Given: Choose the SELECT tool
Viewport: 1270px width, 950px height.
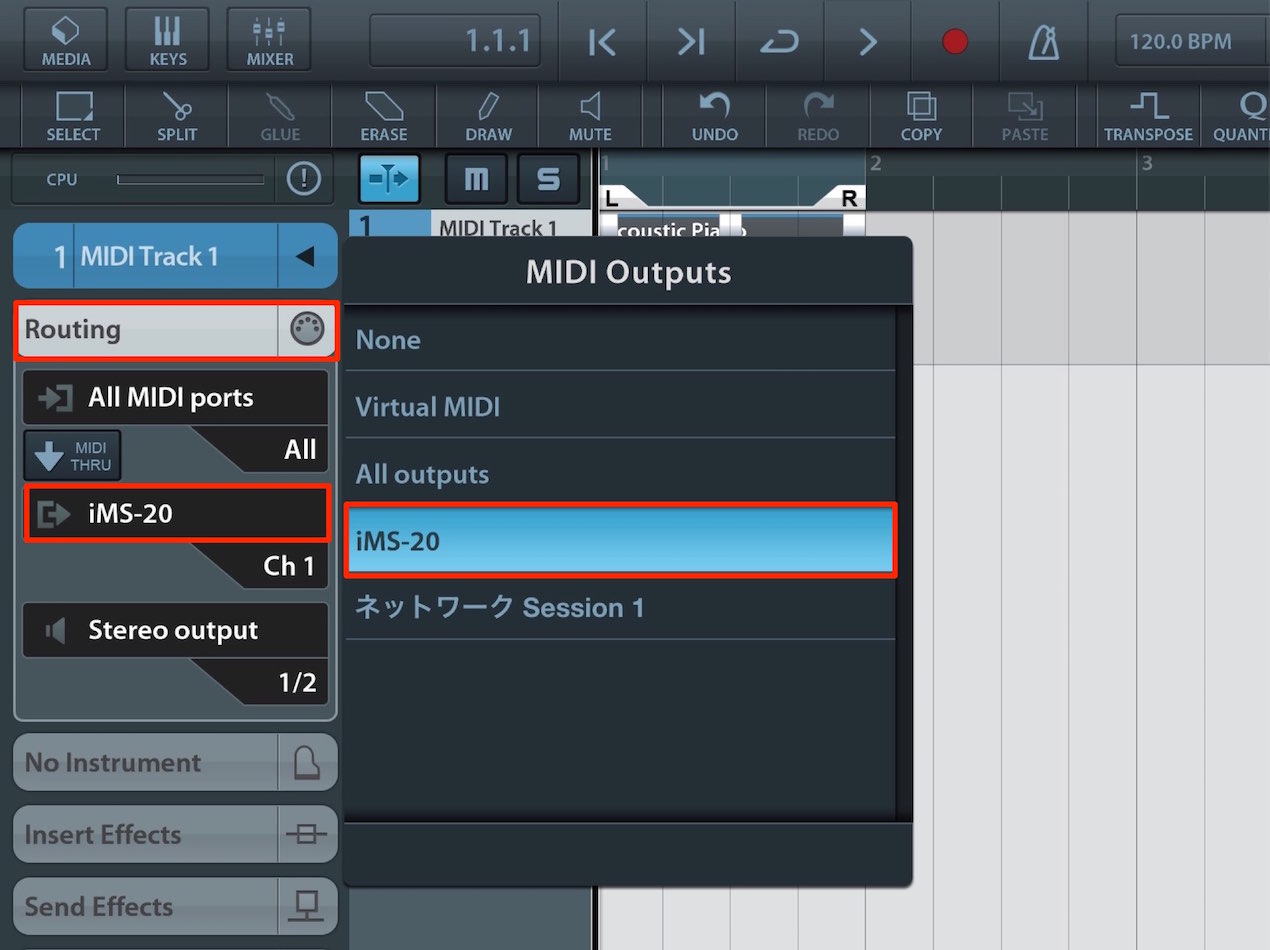Looking at the screenshot, I should click(73, 116).
